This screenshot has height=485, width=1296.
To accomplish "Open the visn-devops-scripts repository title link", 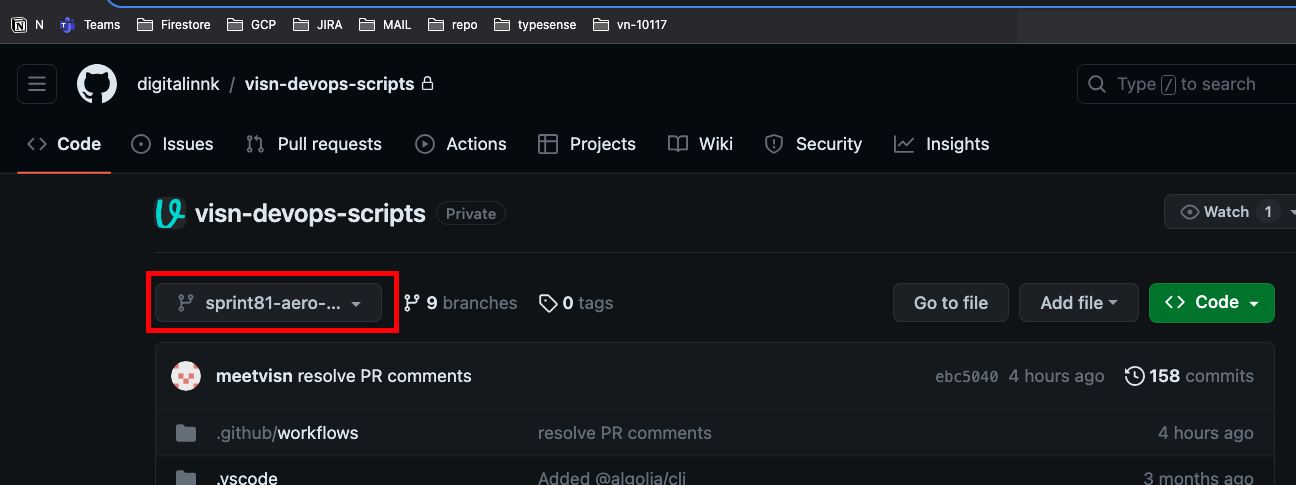I will point(310,213).
